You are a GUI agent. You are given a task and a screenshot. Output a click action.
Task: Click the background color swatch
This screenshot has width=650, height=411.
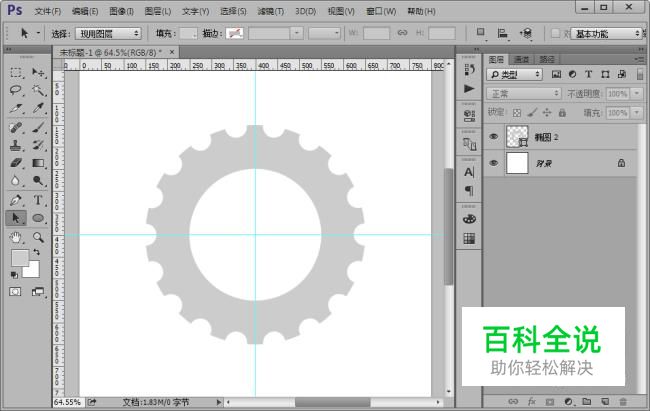point(34,271)
